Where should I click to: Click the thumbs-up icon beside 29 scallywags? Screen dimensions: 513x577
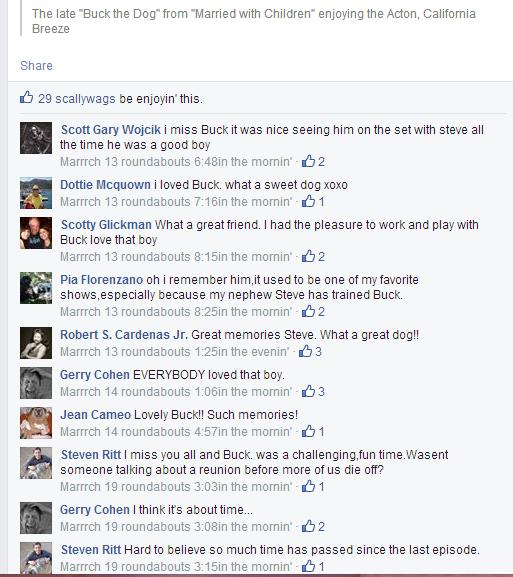pos(26,98)
